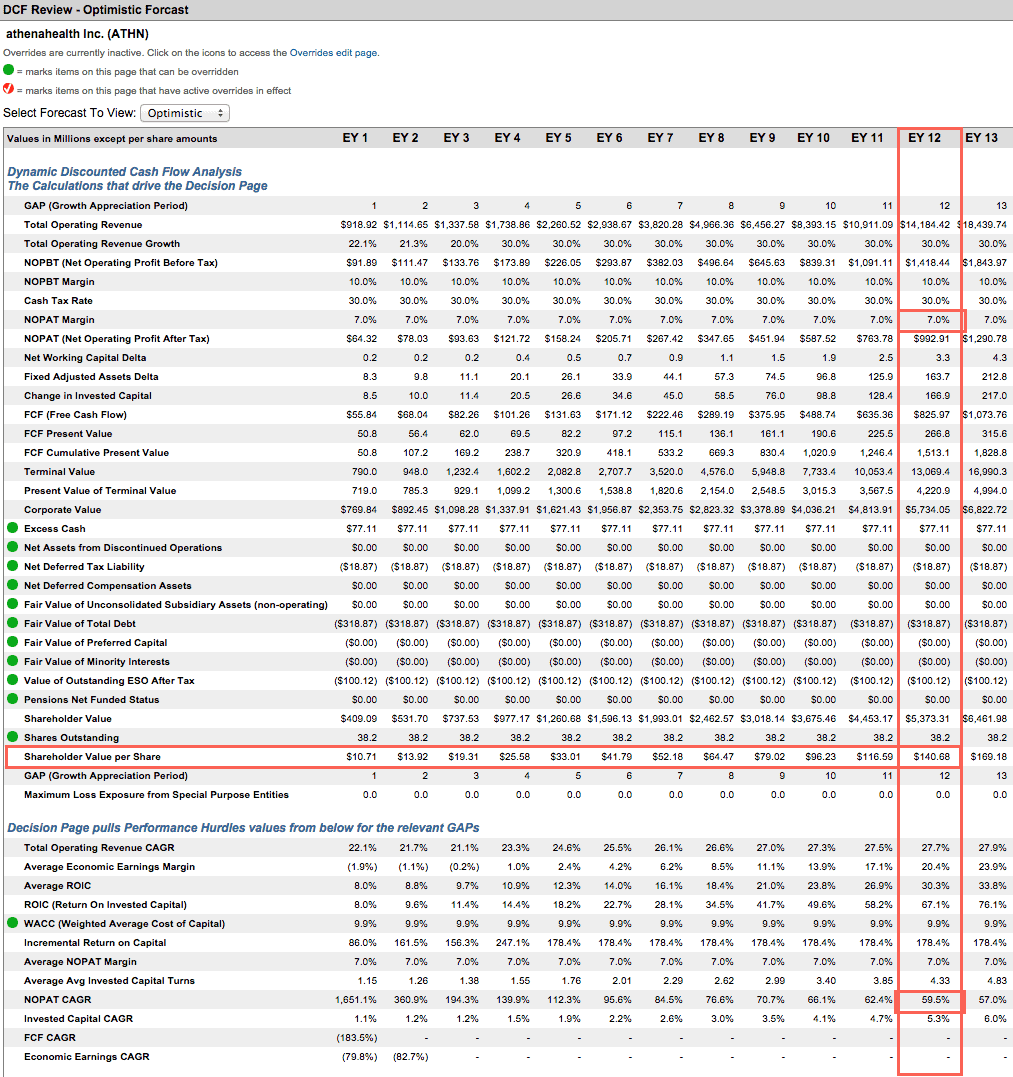Image resolution: width=1013 pixels, height=1077 pixels.
Task: Click the Corporate Value row label
Action: pyautogui.click(x=62, y=510)
